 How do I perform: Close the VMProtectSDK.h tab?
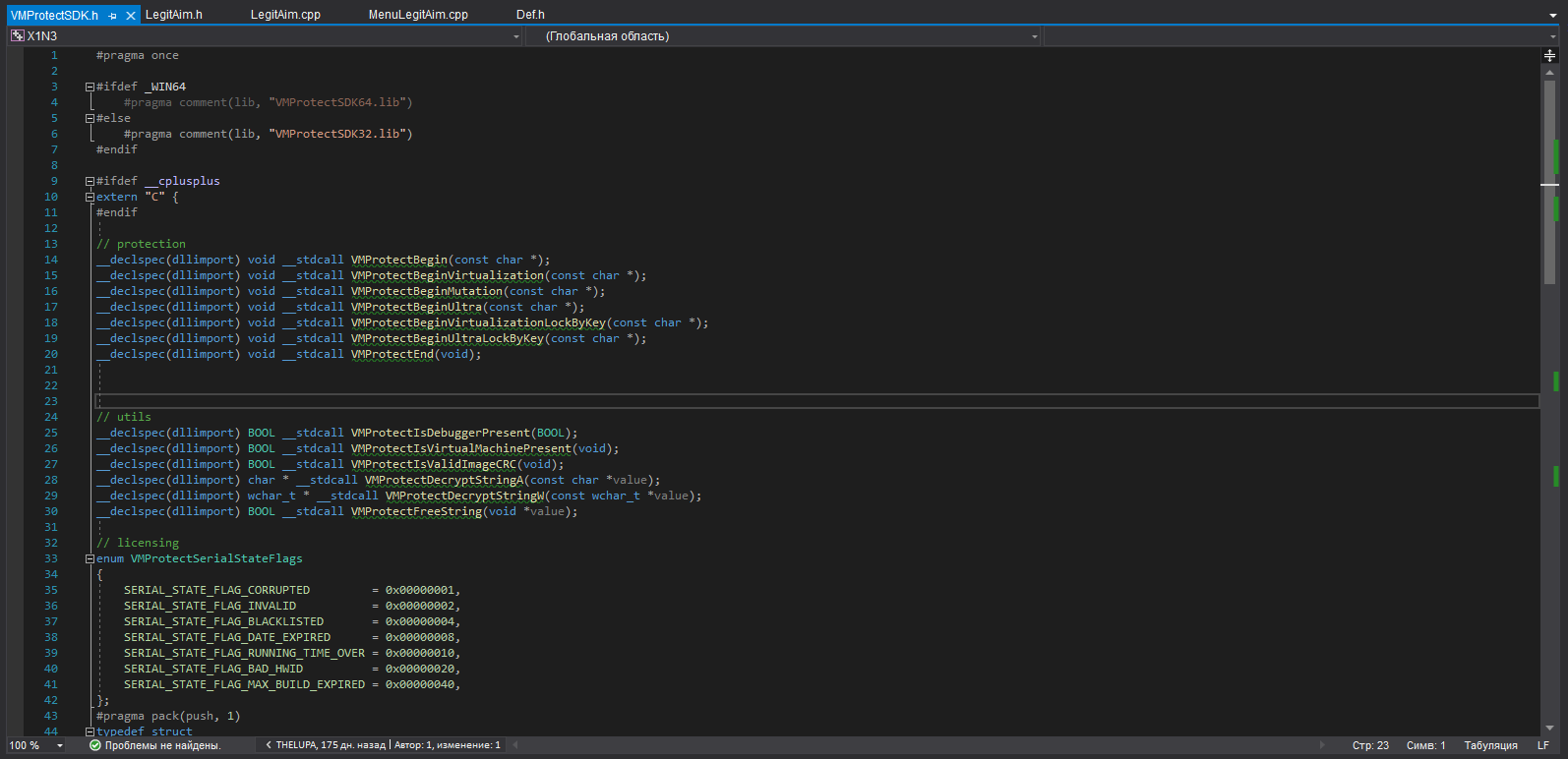(131, 16)
